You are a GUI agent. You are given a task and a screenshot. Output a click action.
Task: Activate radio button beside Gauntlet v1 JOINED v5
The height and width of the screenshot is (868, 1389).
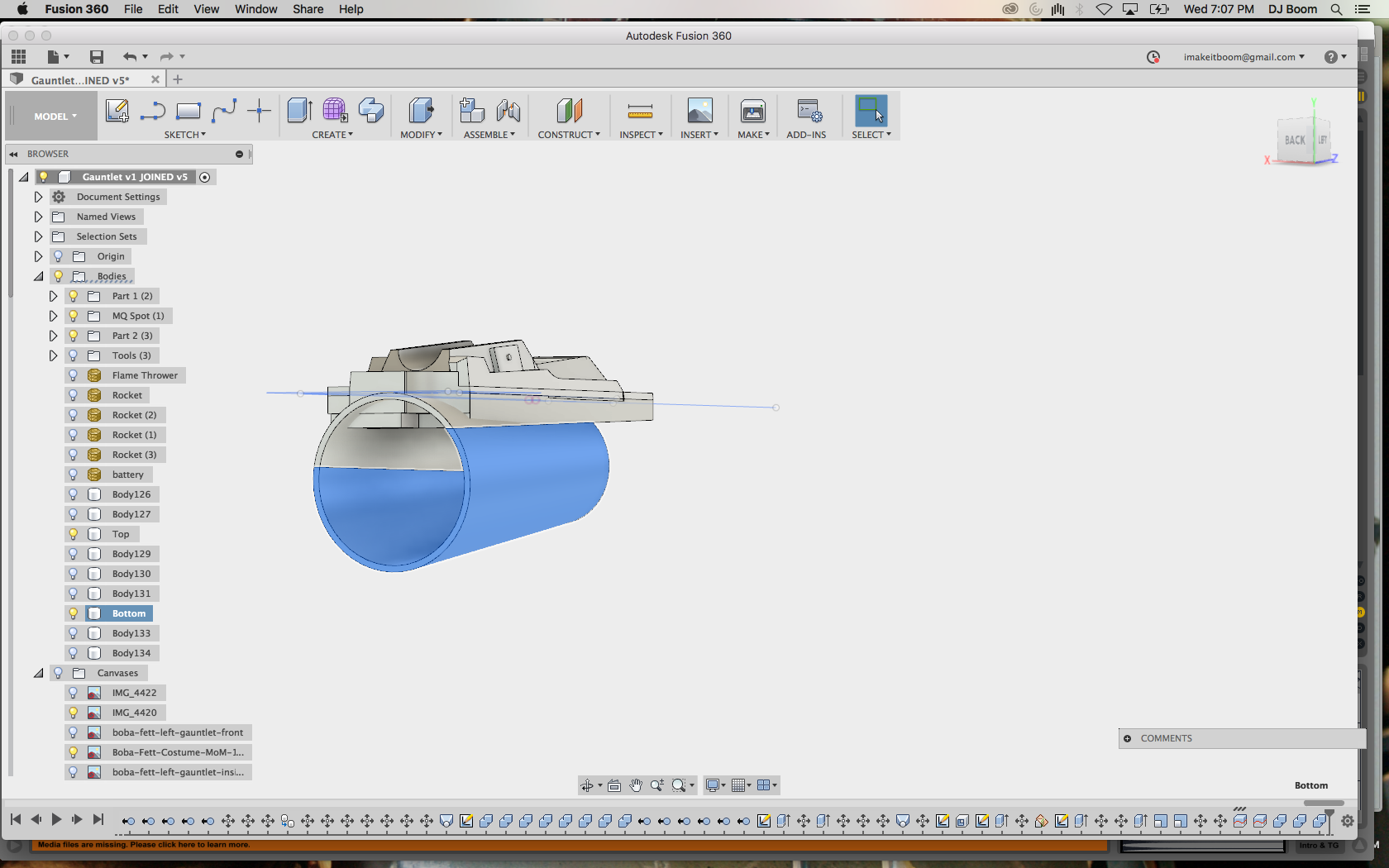[204, 177]
